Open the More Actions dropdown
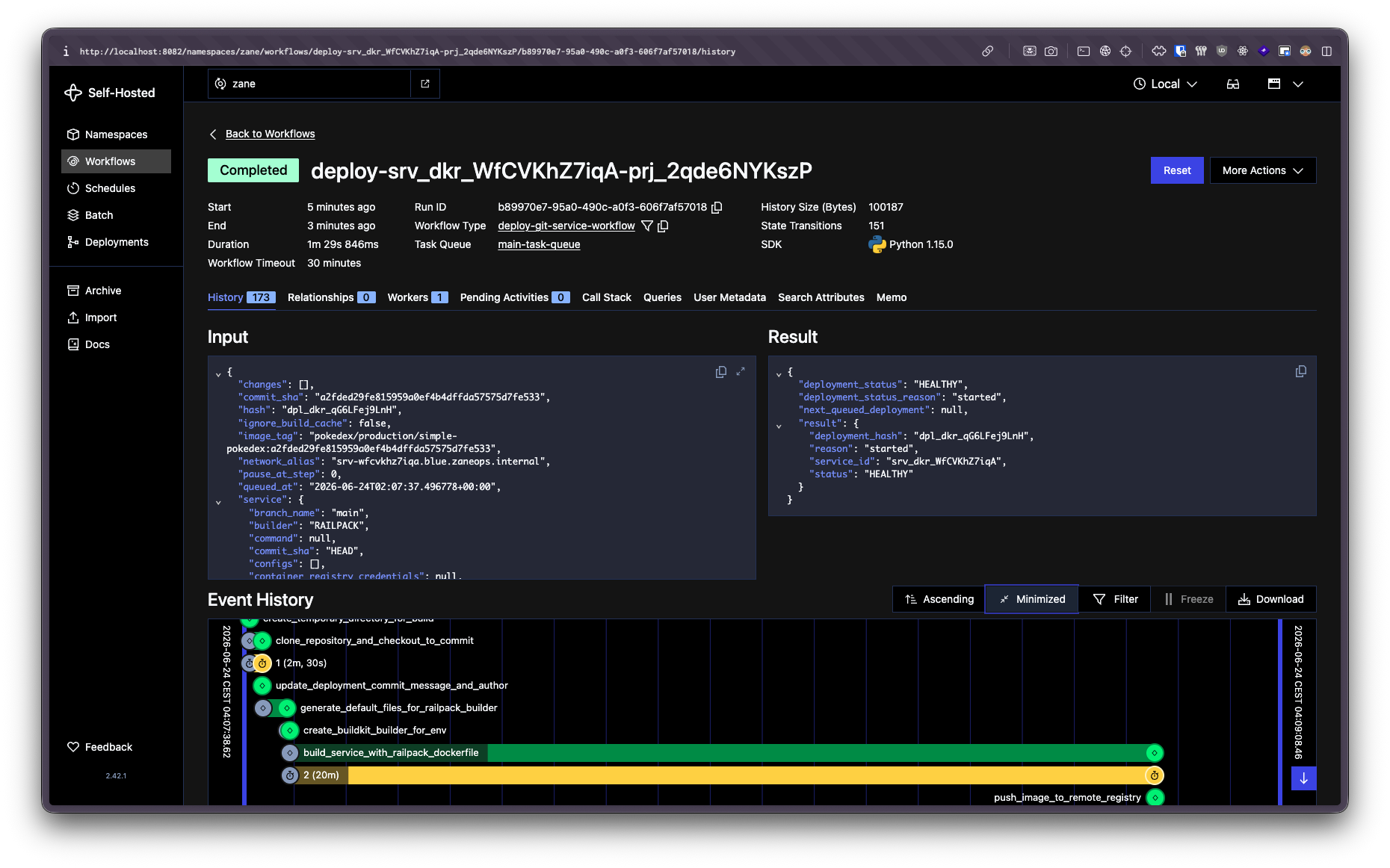Viewport: 1390px width, 868px height. [x=1263, y=170]
